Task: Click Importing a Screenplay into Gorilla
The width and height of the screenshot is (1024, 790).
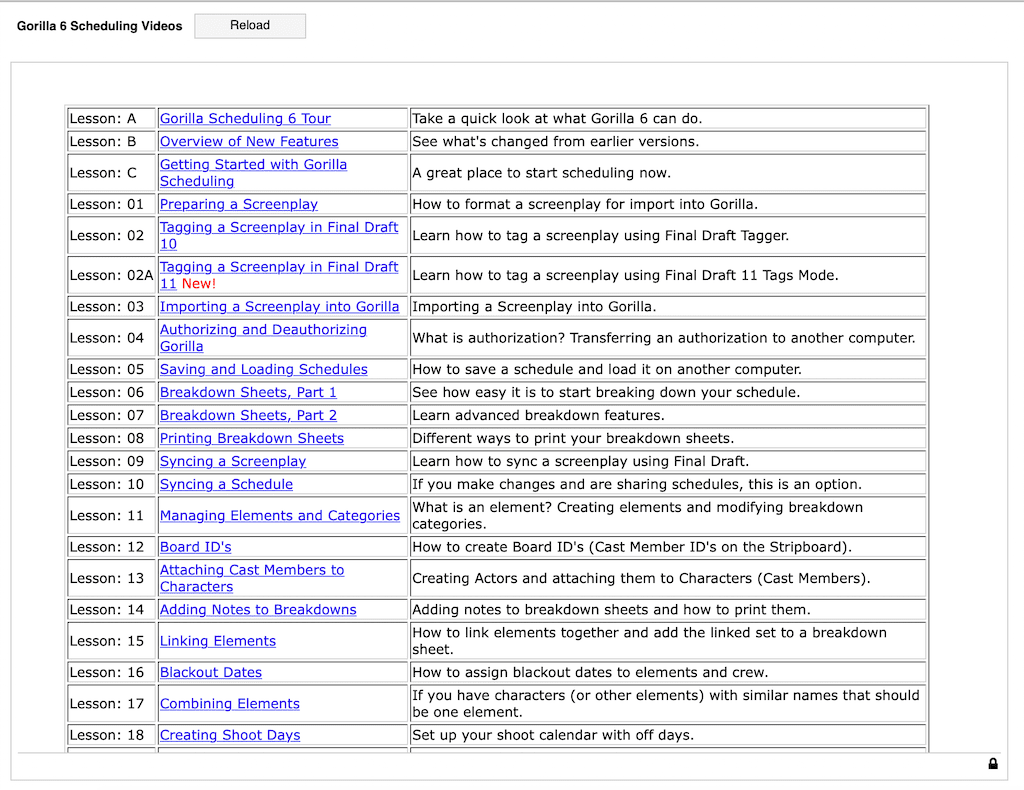Action: (x=279, y=307)
